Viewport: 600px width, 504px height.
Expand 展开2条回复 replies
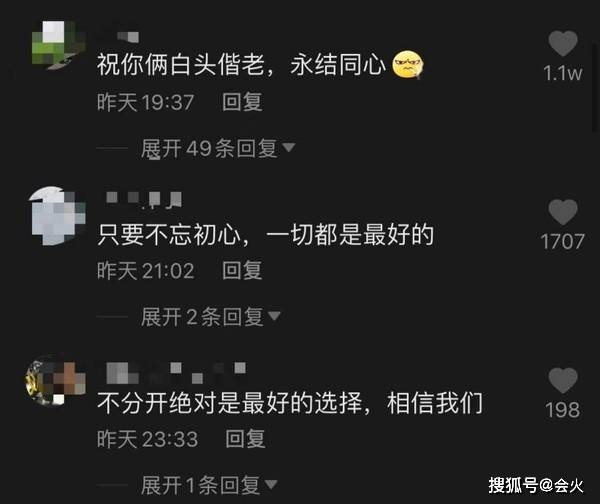pyautogui.click(x=210, y=317)
